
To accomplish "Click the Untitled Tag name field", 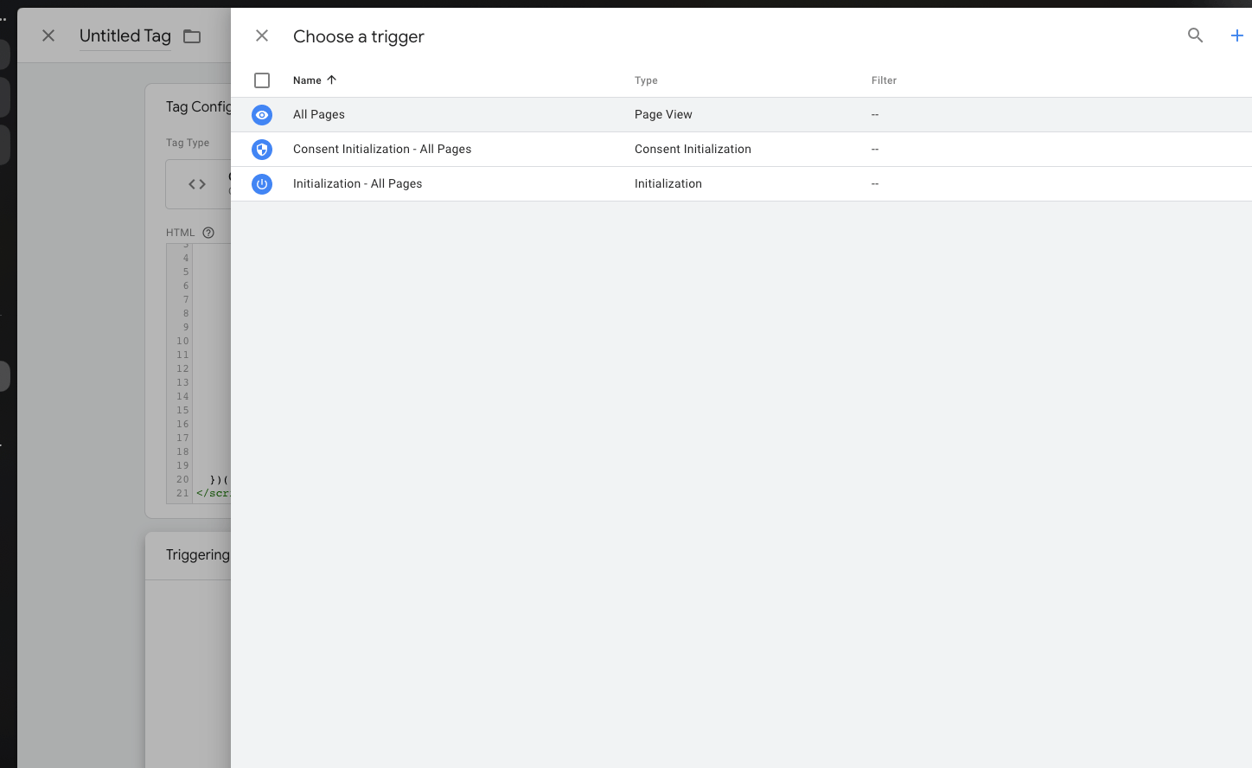I will [x=125, y=36].
